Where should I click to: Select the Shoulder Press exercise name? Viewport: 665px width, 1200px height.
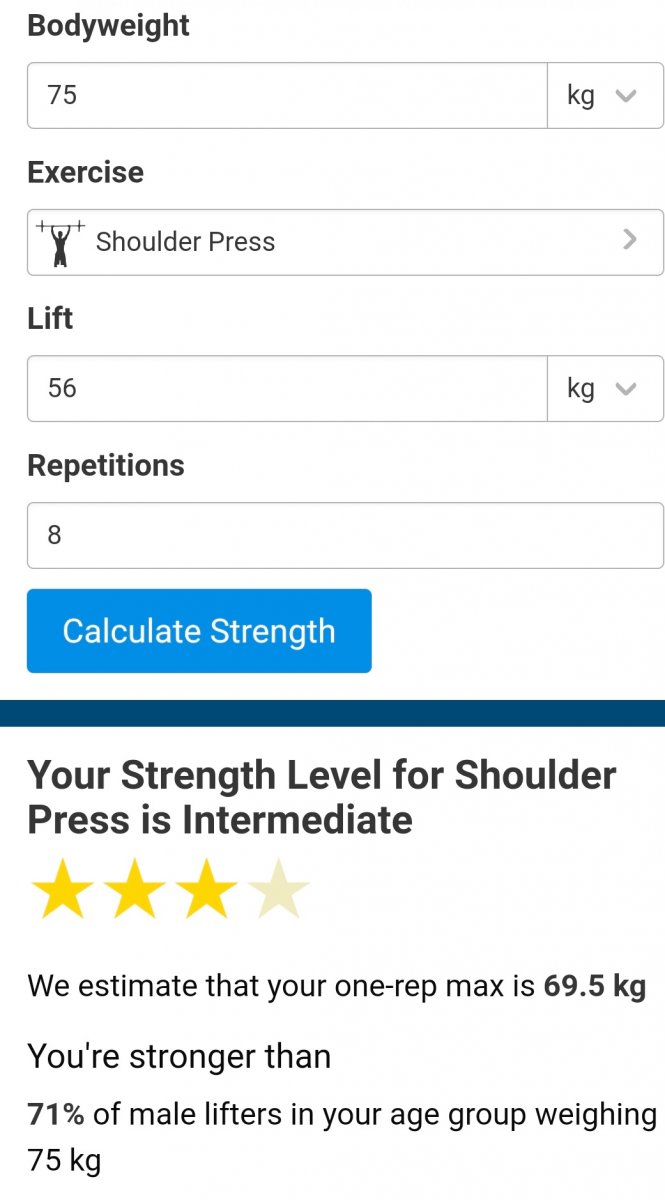pyautogui.click(x=185, y=242)
